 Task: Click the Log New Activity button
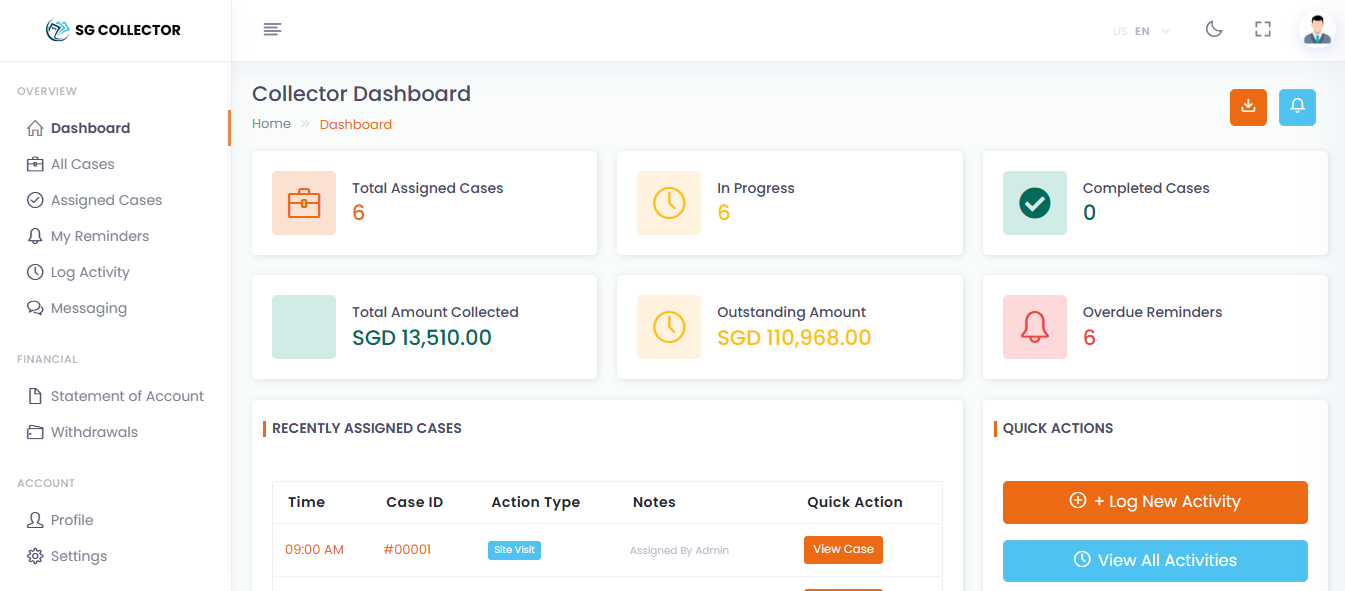coord(1154,502)
